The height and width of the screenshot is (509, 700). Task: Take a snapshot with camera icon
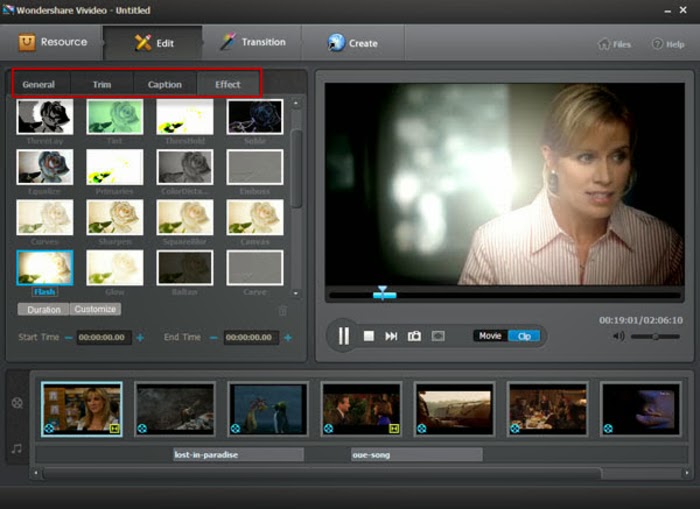coord(414,336)
